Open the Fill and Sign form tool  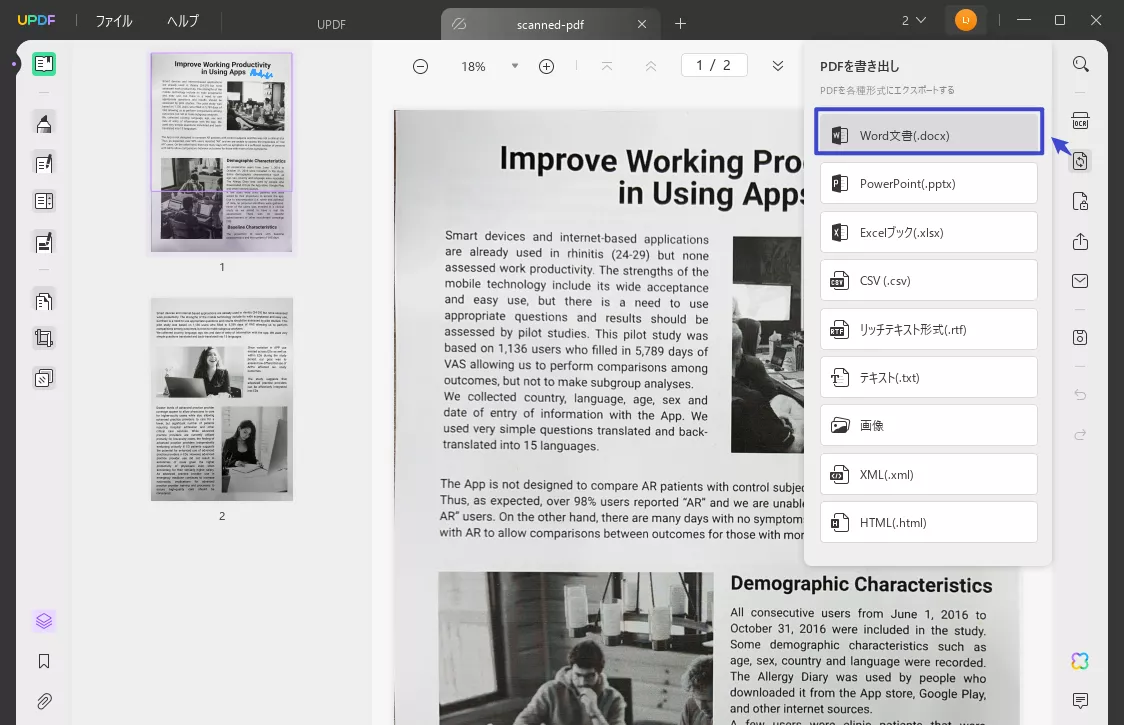tap(44, 242)
